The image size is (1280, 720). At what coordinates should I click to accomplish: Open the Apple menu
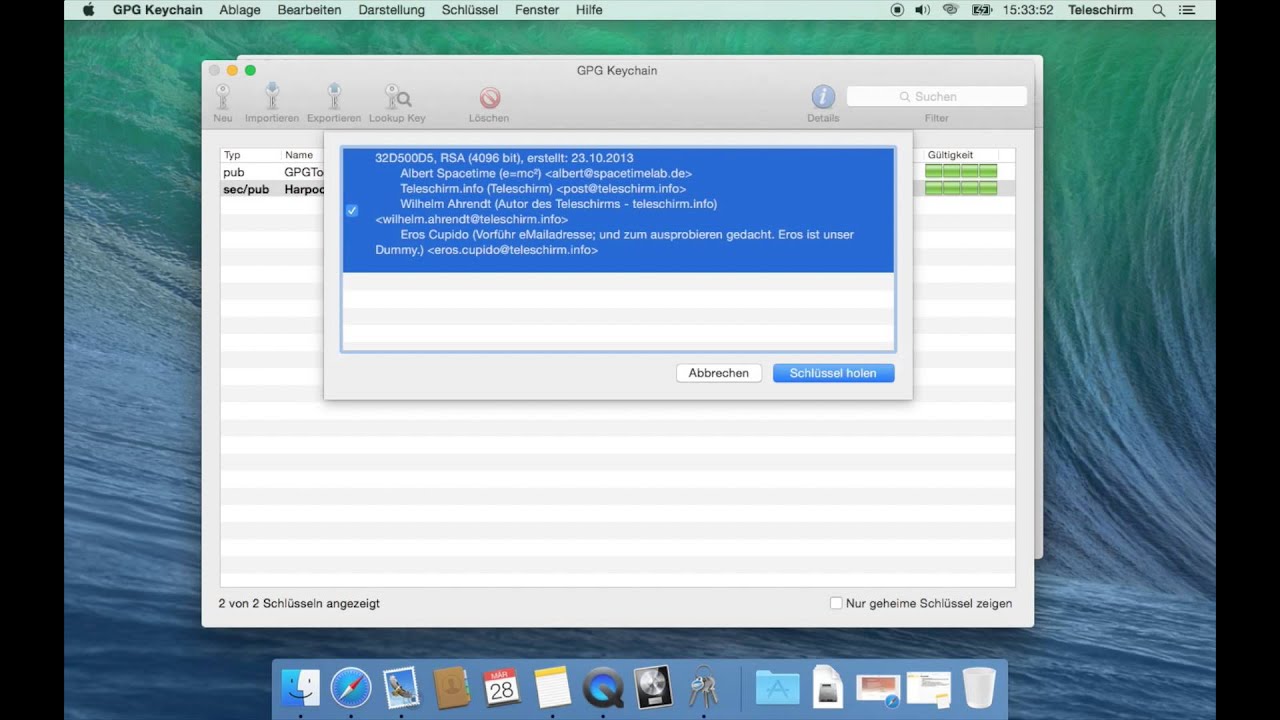88,10
